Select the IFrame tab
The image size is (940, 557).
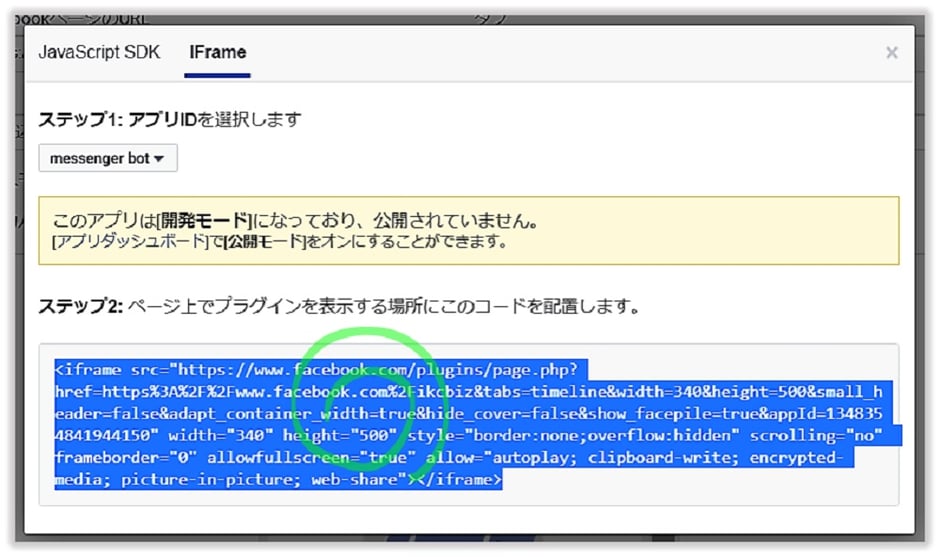(x=218, y=52)
